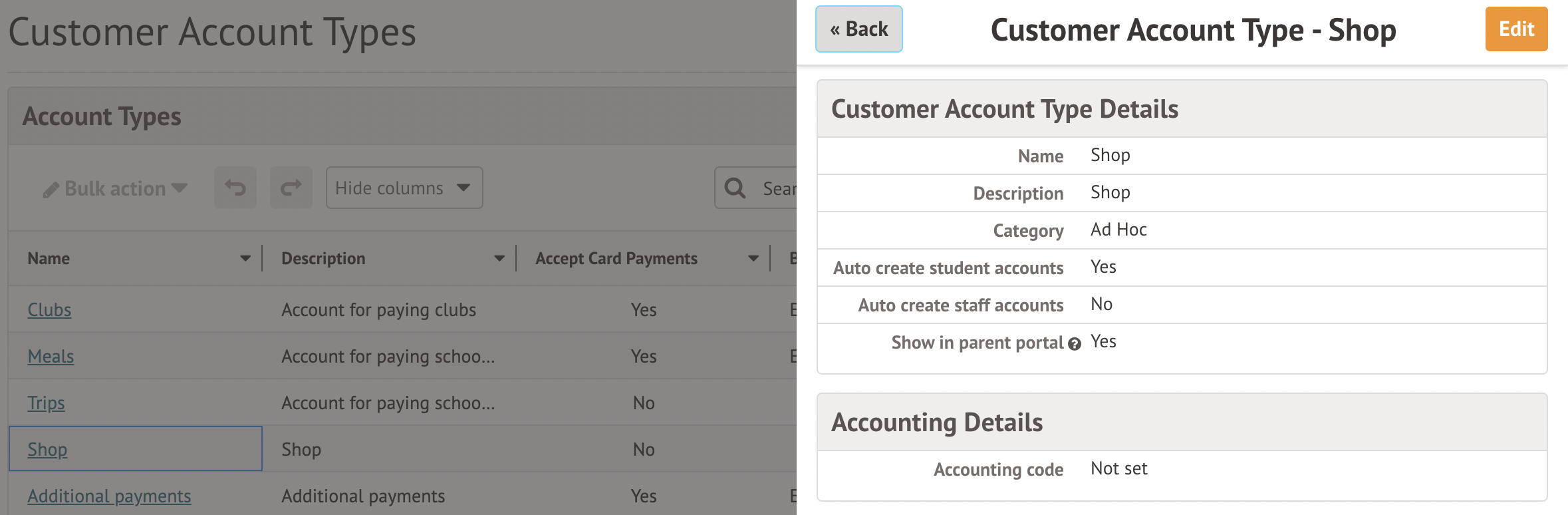1568x515 pixels.
Task: Click the search magnifier icon
Action: 735,188
